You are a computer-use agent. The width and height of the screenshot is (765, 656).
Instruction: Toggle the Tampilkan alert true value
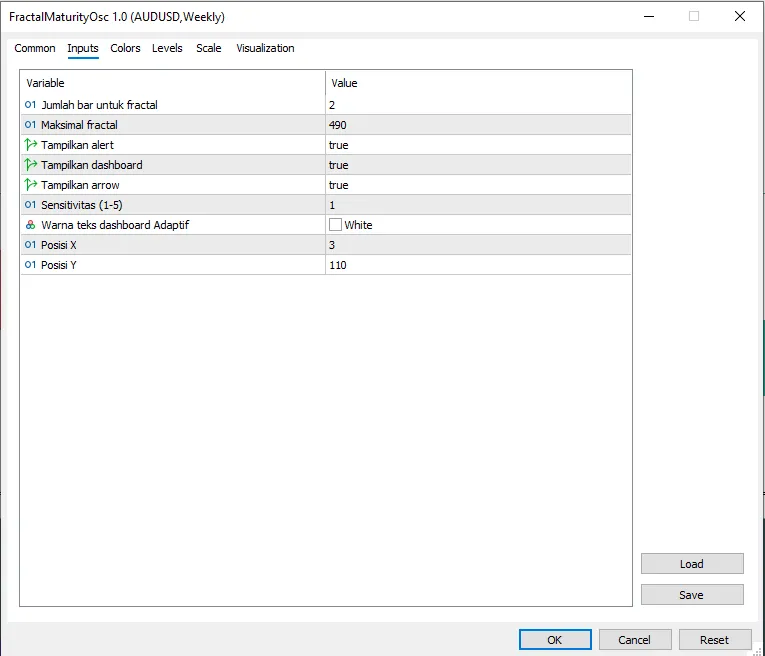pos(338,145)
